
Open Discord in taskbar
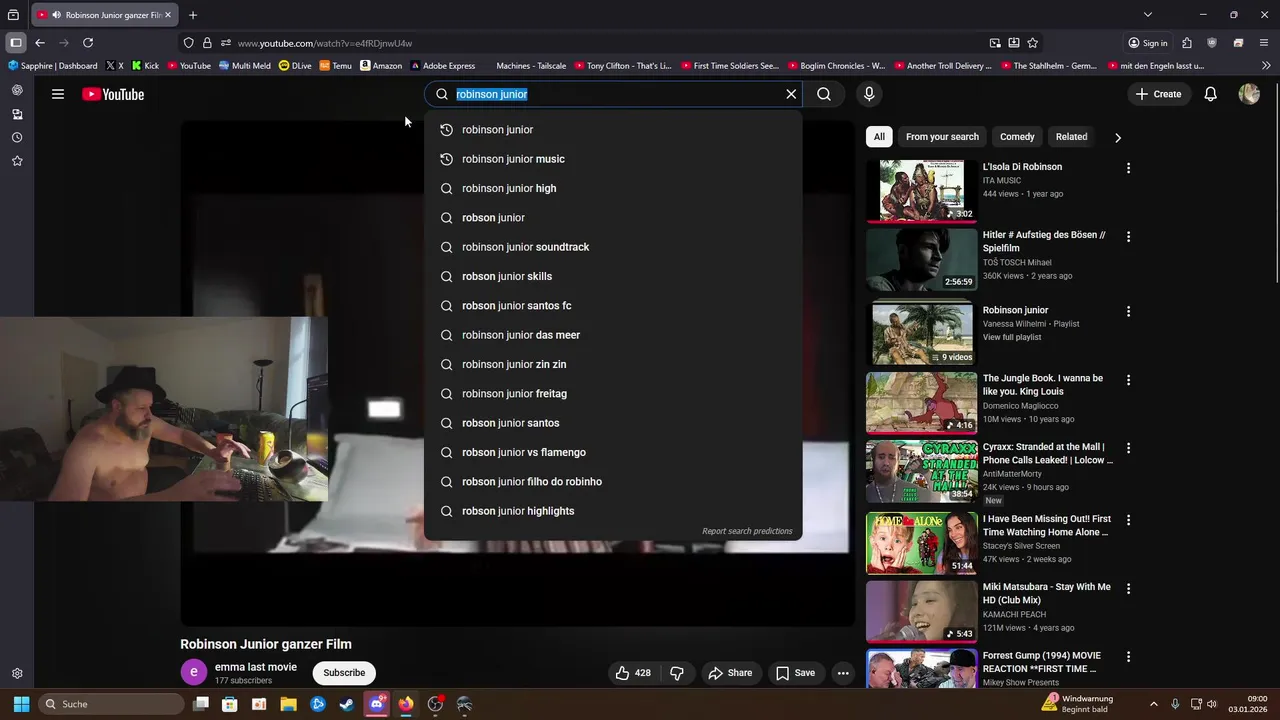(377, 704)
